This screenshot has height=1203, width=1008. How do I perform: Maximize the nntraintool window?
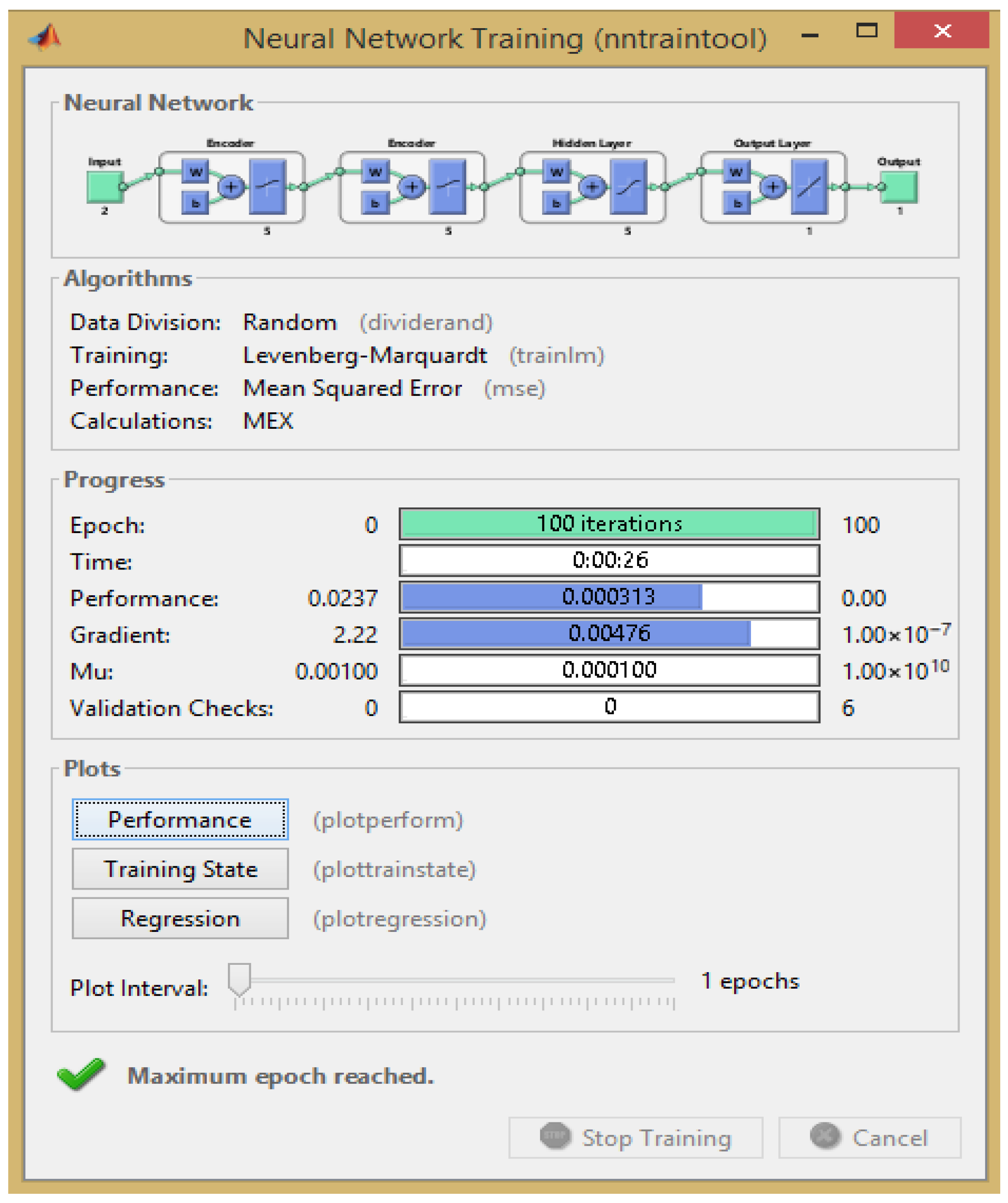coord(866,31)
